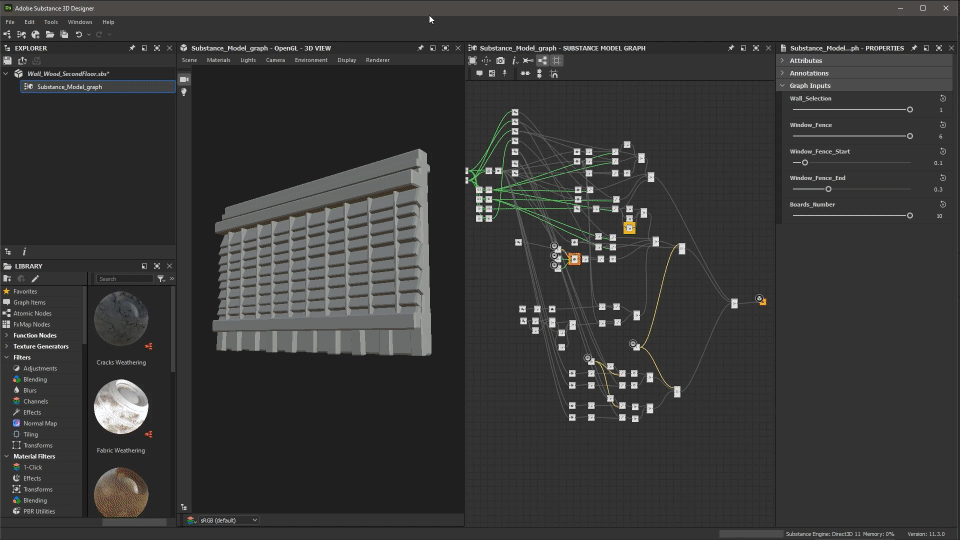Click the Library search field
This screenshot has width=960, height=540.
pos(124,279)
